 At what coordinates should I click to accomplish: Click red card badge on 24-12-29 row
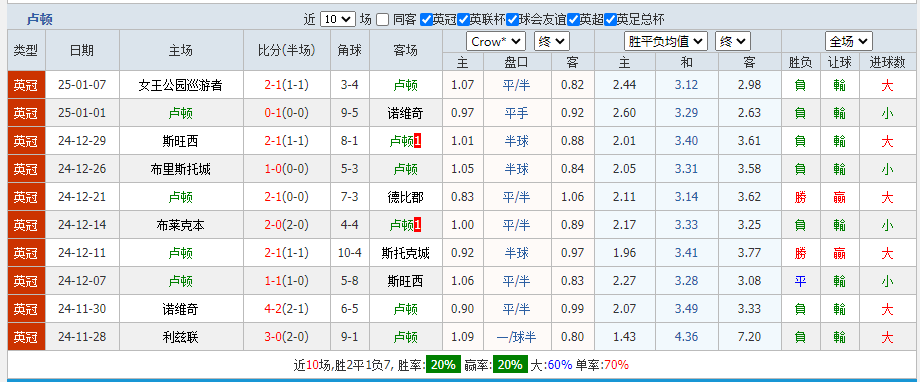[417, 141]
